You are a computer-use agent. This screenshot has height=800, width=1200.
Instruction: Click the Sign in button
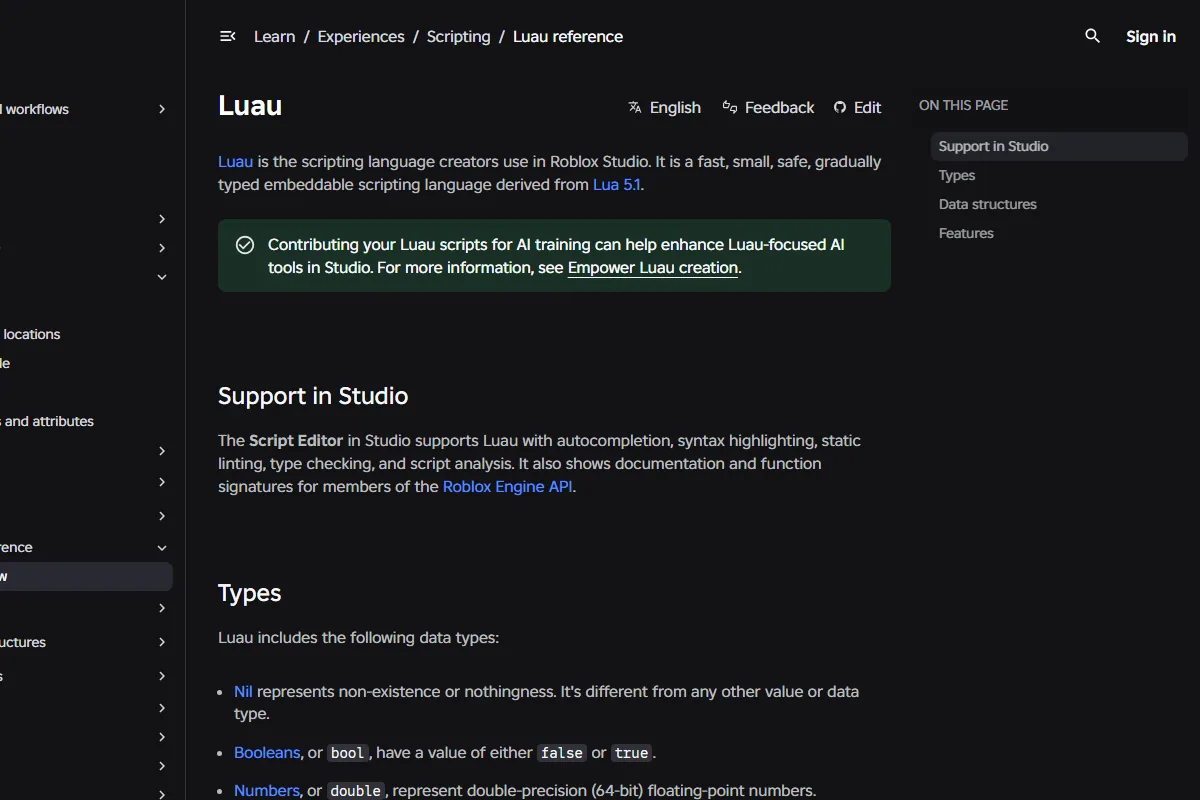[1151, 36]
